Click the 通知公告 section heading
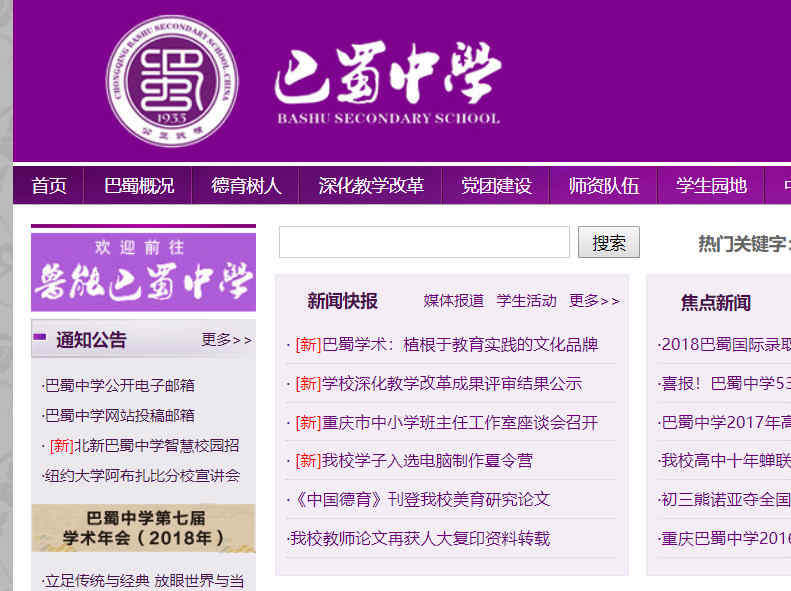 pos(91,340)
